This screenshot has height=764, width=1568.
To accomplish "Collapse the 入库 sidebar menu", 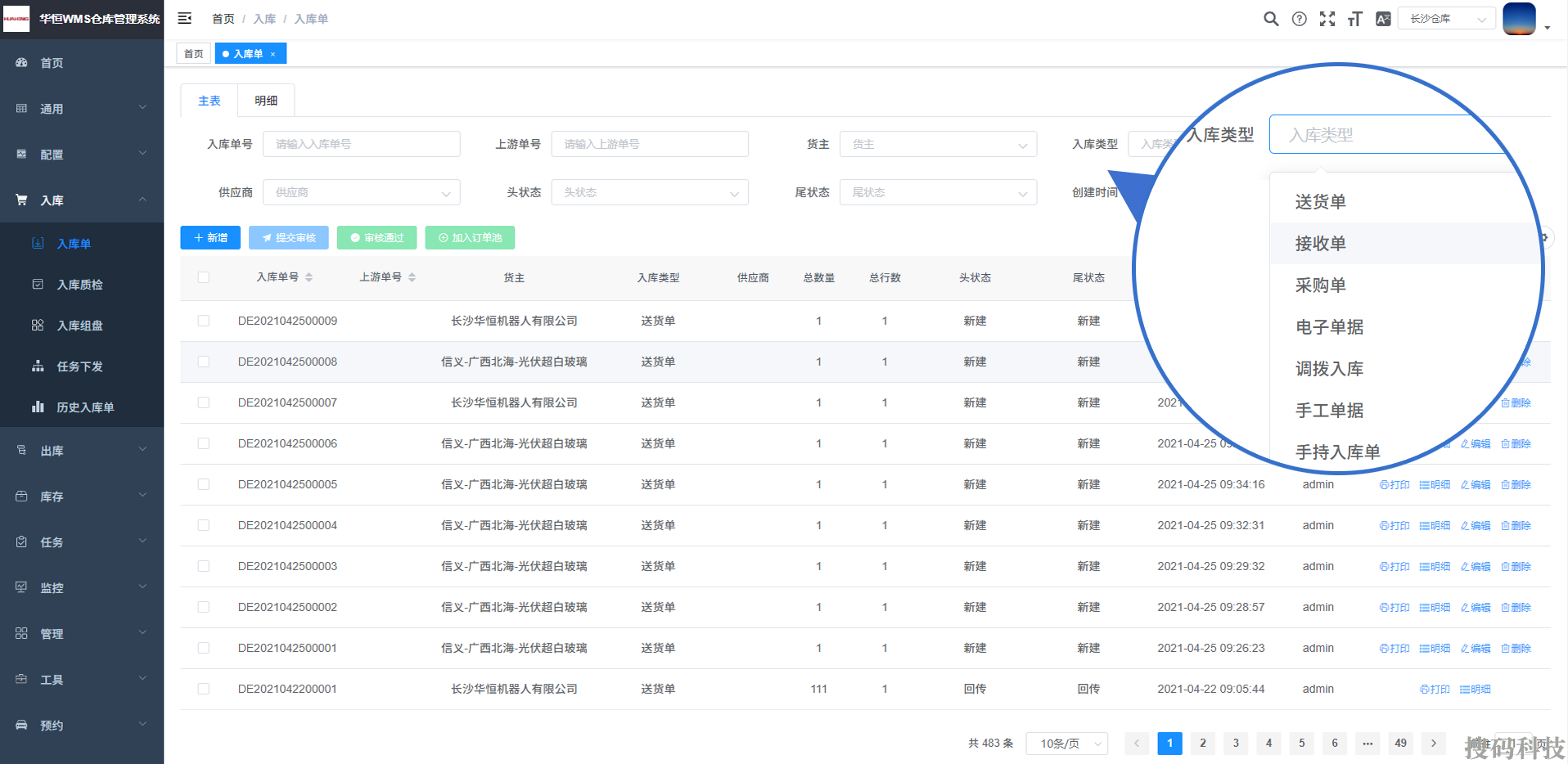I will click(x=82, y=200).
